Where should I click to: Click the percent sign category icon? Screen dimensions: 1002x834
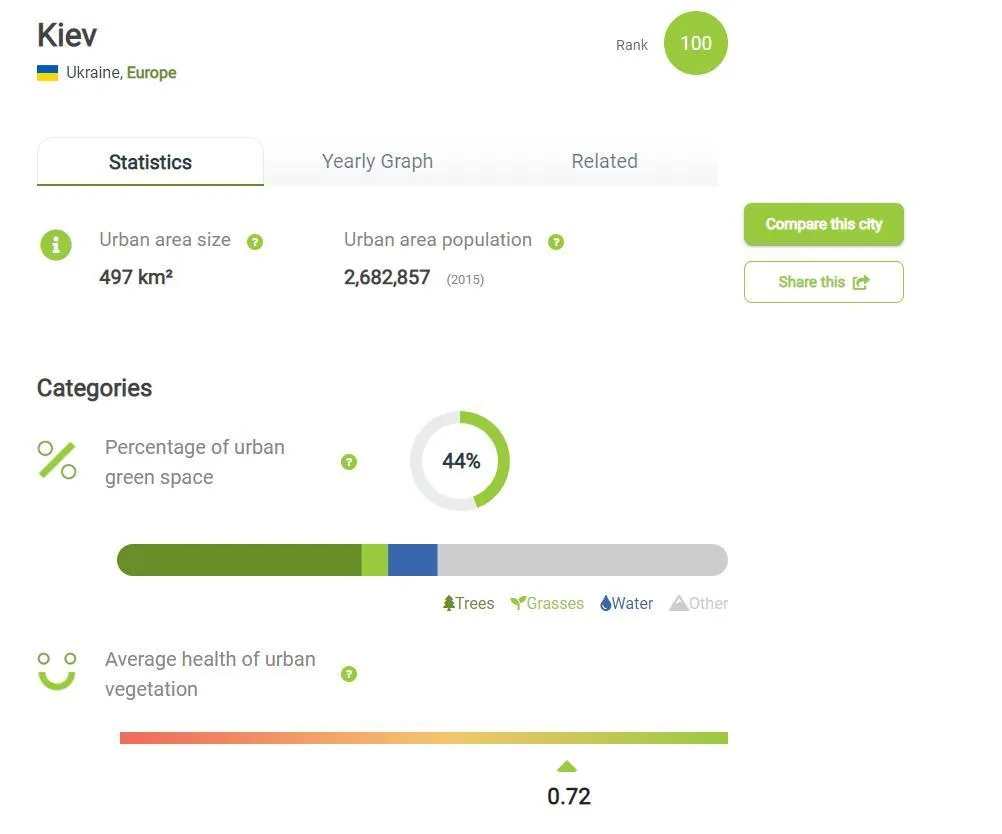tap(57, 460)
